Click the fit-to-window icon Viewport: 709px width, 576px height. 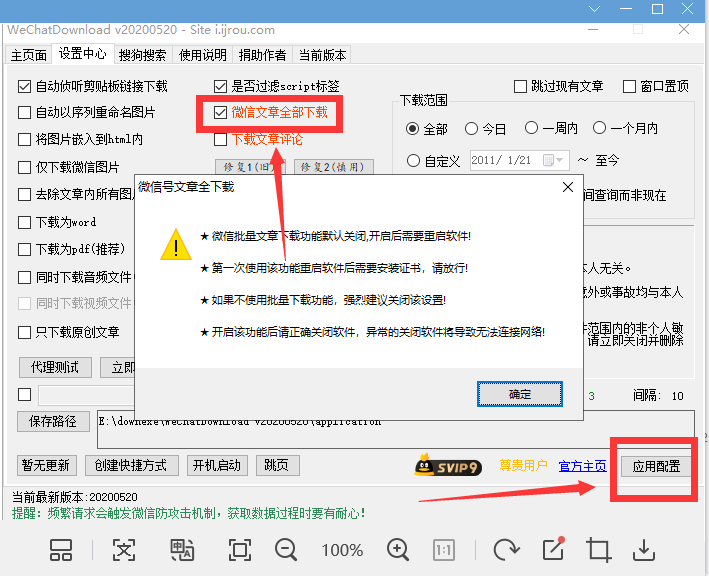coord(240,550)
